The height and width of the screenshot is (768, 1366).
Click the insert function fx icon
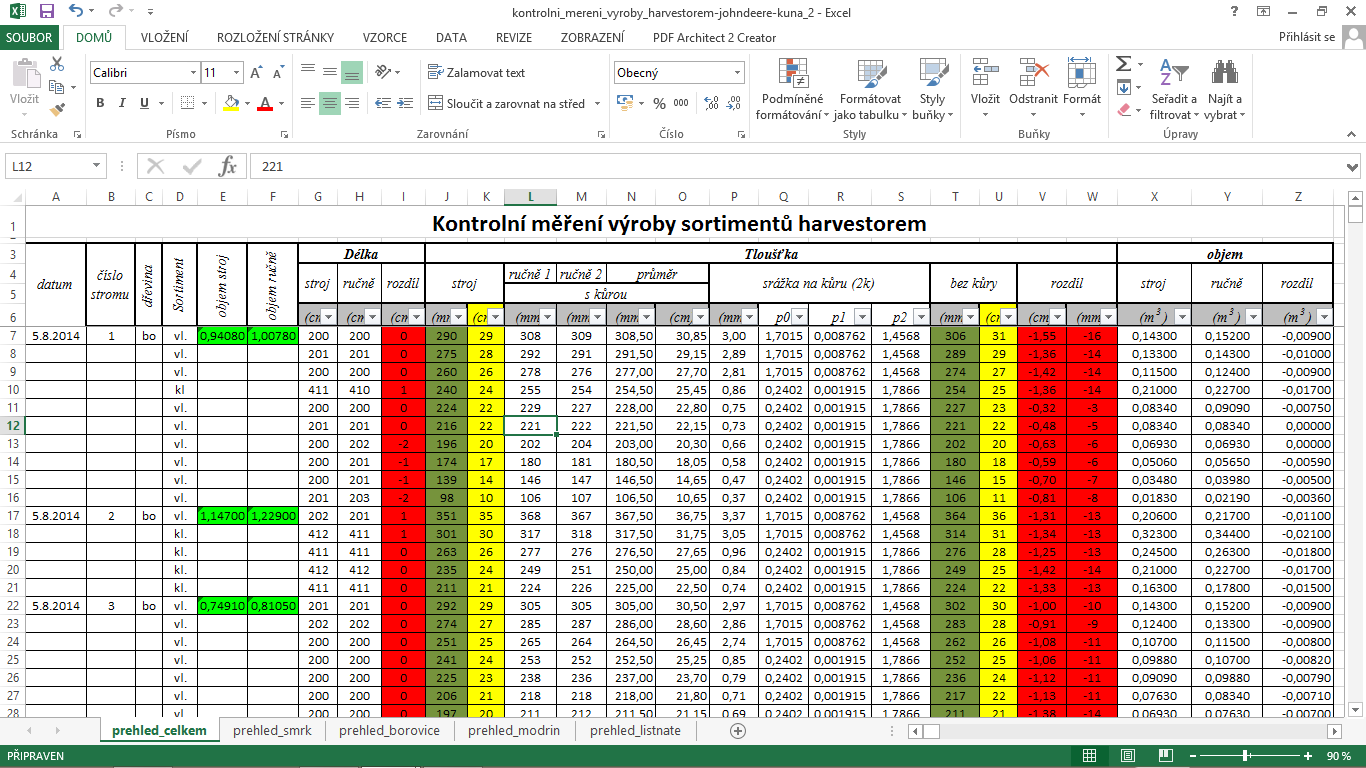[228, 166]
